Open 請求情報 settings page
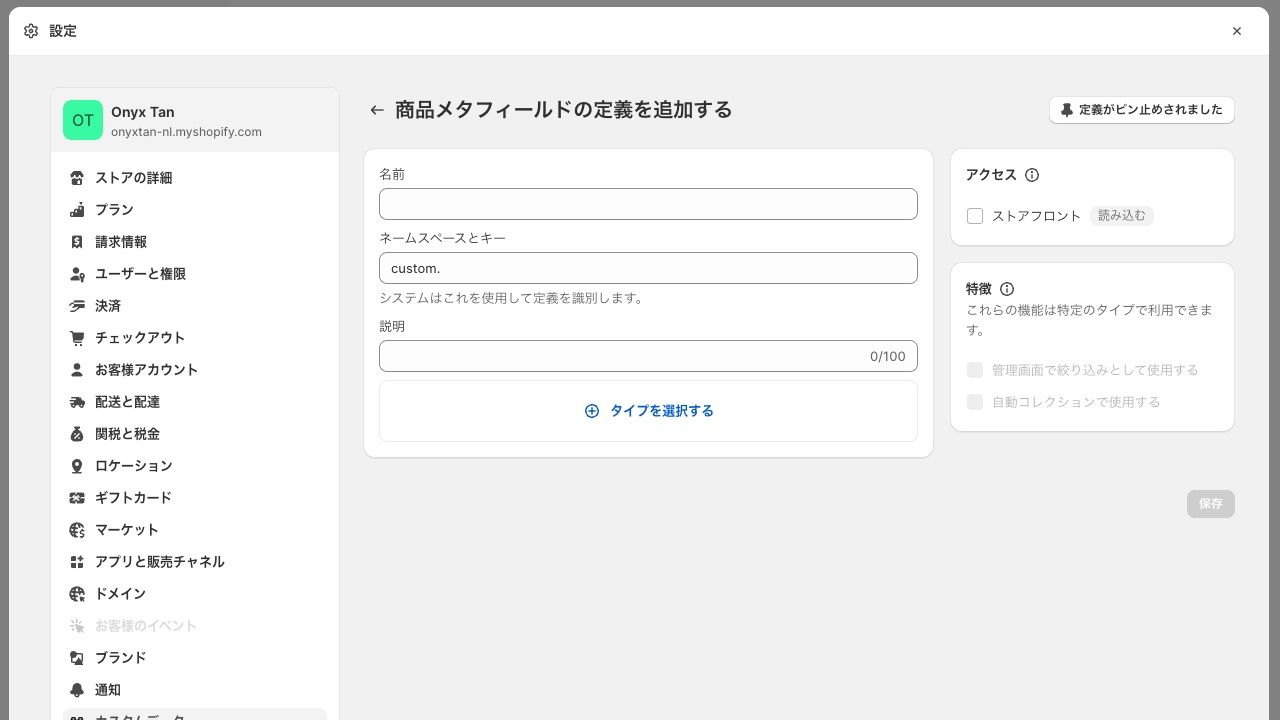The image size is (1280, 720). (x=195, y=242)
